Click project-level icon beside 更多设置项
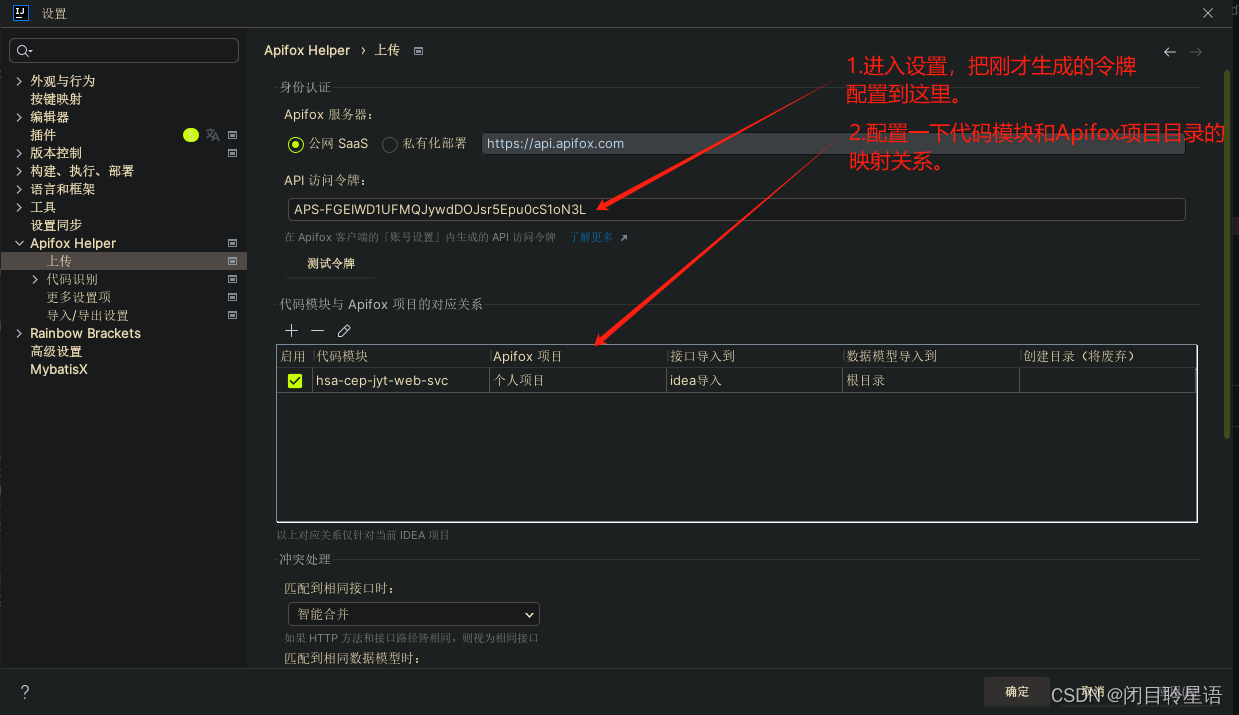The width and height of the screenshot is (1239, 715). (232, 297)
